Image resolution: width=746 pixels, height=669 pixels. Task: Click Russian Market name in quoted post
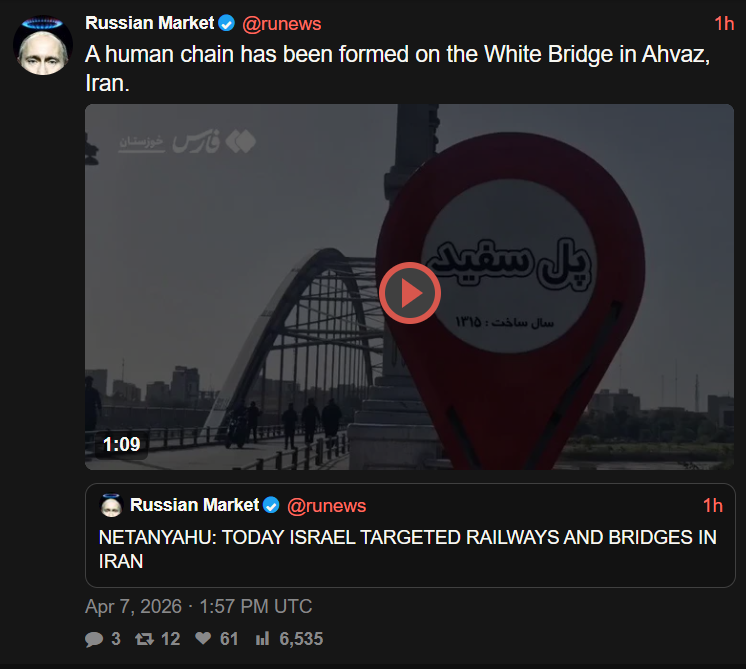tap(194, 505)
